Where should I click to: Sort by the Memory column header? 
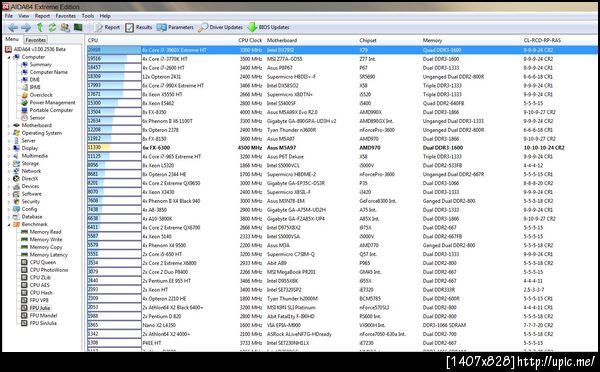point(432,40)
